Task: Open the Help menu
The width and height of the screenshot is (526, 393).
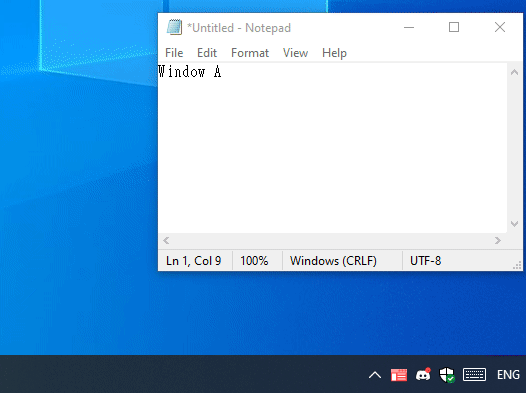Action: click(x=334, y=53)
